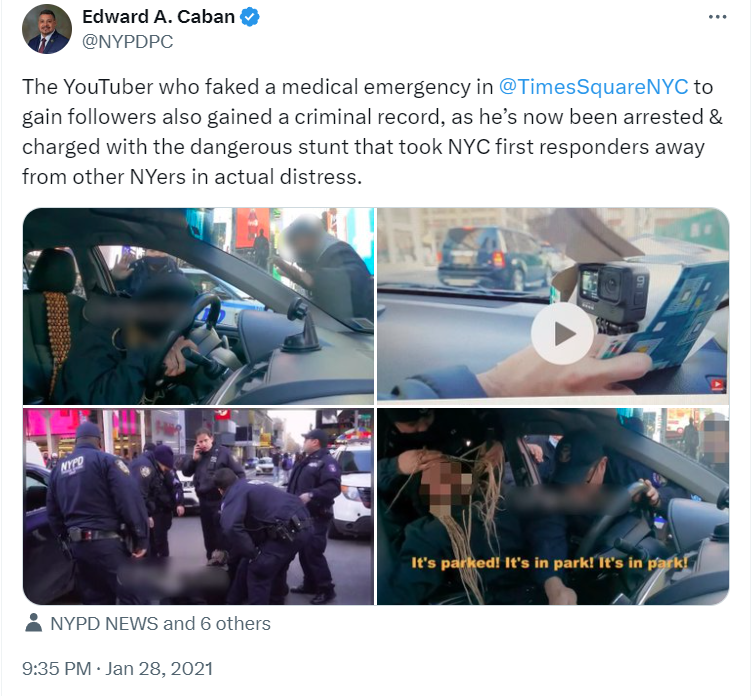Image resolution: width=751 pixels, height=696 pixels.
Task: Click the tweet text about the YouTuber
Action: pyautogui.click(x=372, y=132)
